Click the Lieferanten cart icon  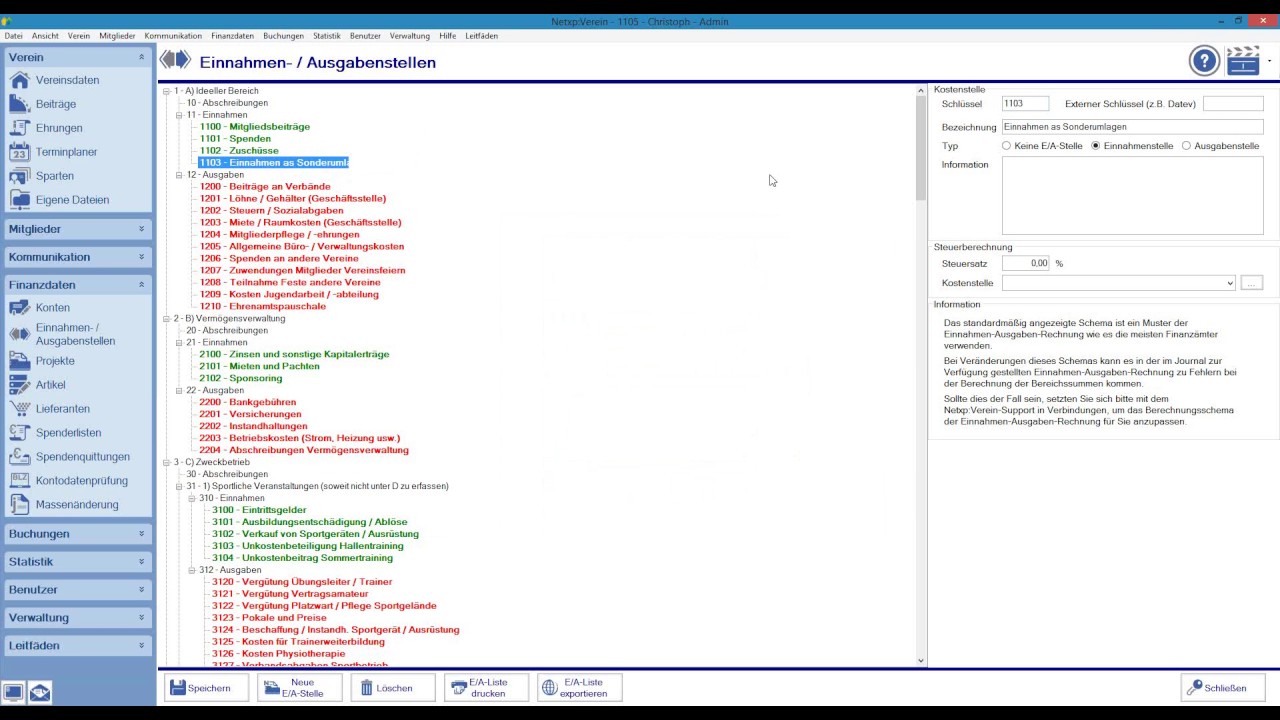(20, 409)
